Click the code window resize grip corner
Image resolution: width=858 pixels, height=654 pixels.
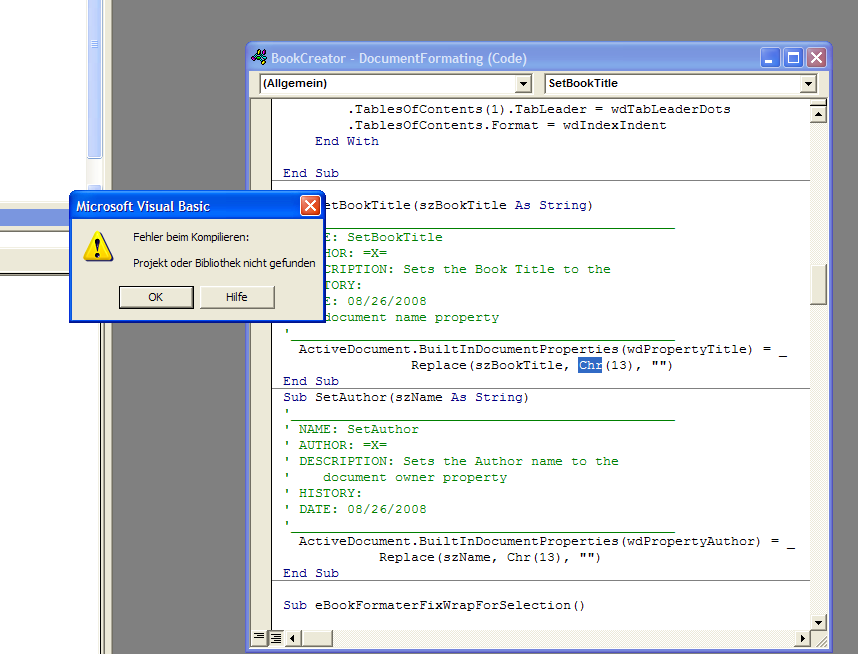(x=819, y=639)
